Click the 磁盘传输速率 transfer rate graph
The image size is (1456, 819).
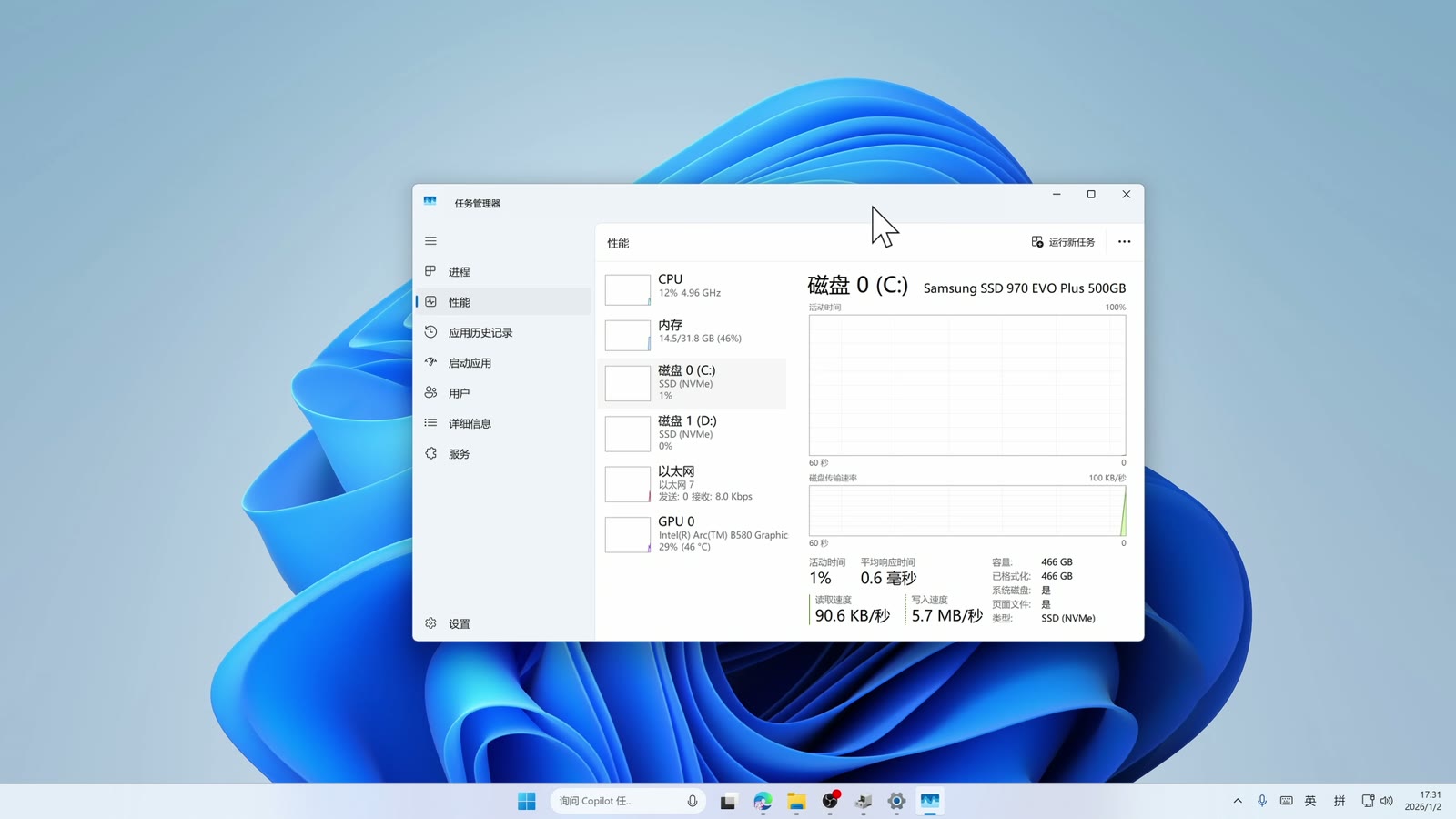tap(967, 511)
